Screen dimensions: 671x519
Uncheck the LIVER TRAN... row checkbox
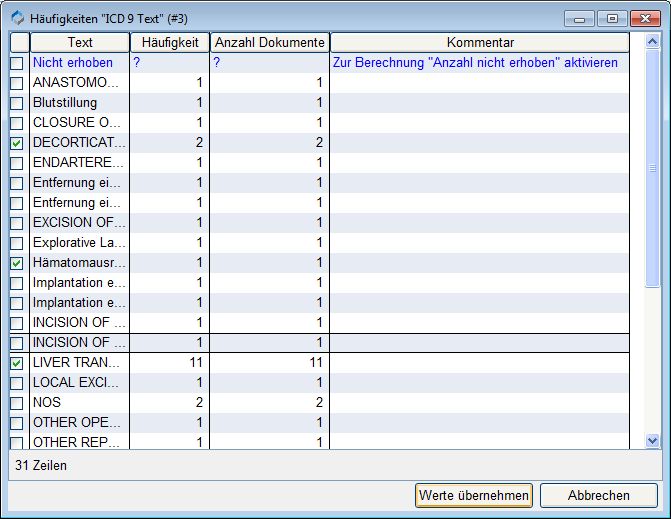tap(17, 363)
